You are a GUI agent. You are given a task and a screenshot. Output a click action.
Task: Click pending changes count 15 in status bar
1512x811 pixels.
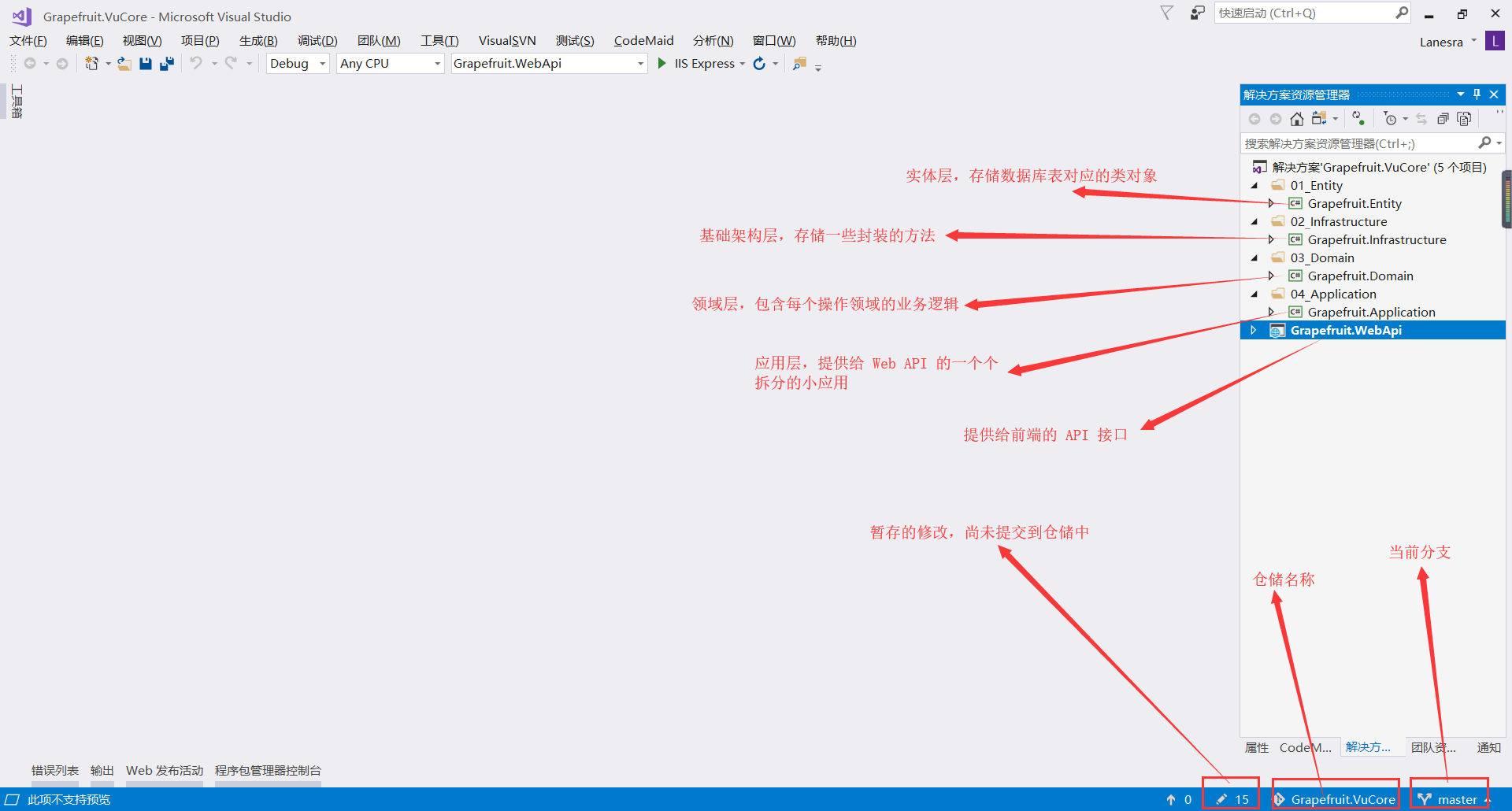(1233, 799)
